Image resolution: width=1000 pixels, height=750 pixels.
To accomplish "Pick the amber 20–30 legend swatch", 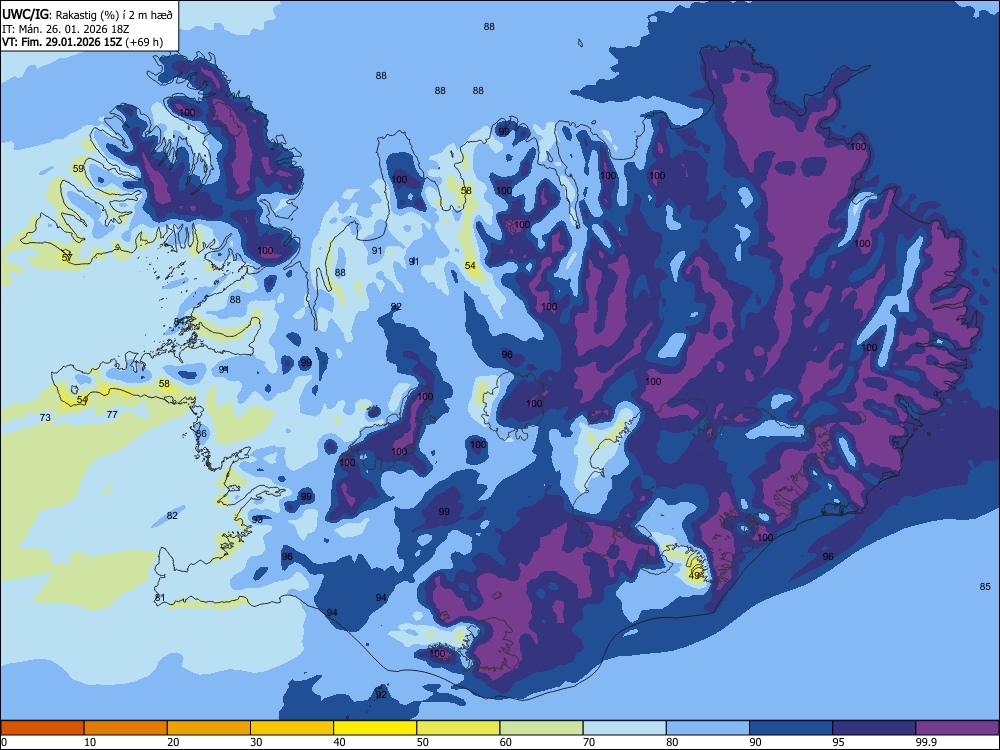I will [x=209, y=728].
